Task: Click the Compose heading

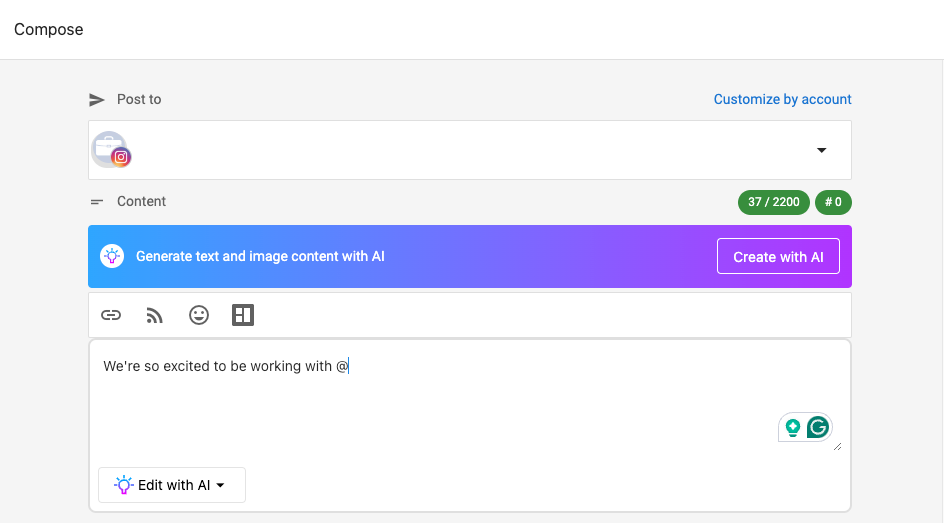Action: [49, 29]
